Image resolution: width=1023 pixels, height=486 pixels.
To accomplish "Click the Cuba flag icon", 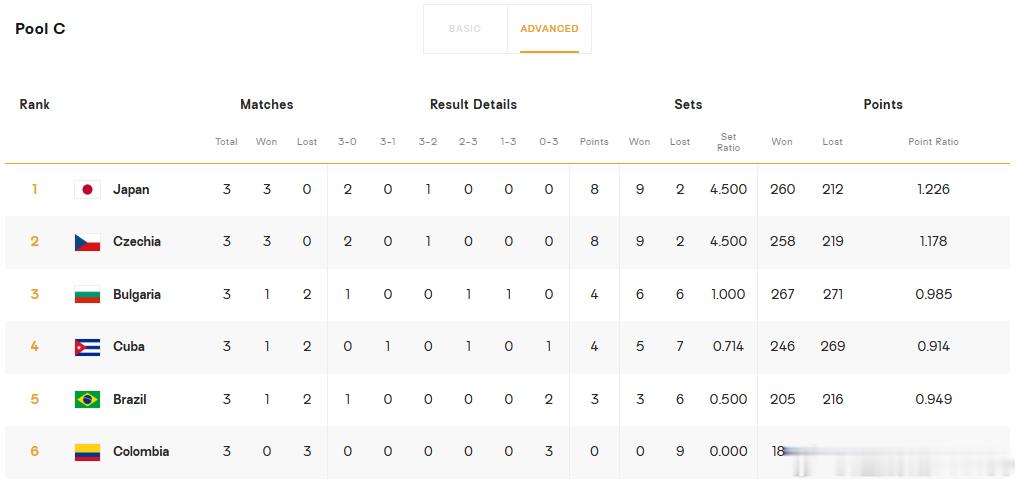I will 87,347.
